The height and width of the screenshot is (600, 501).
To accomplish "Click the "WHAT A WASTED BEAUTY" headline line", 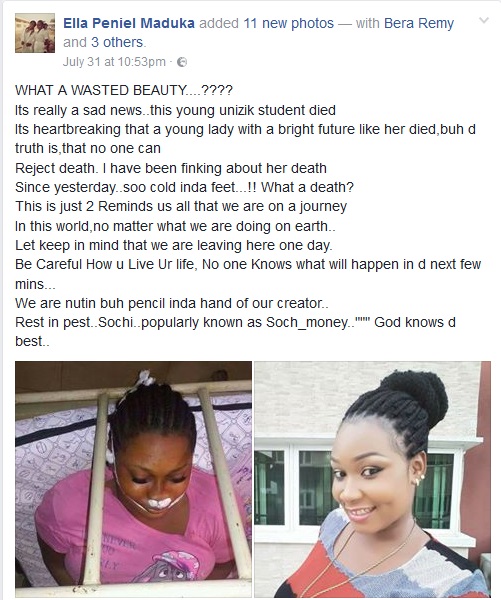I will 124,90.
